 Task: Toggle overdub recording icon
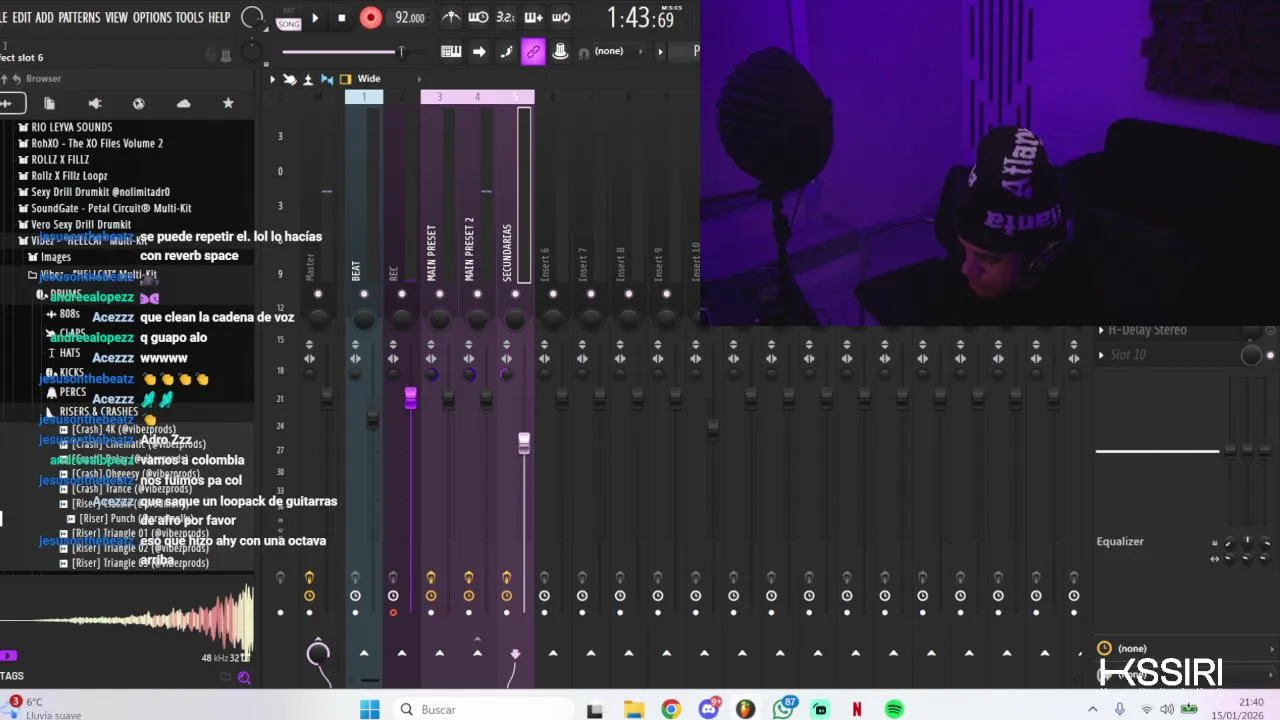[x=533, y=17]
